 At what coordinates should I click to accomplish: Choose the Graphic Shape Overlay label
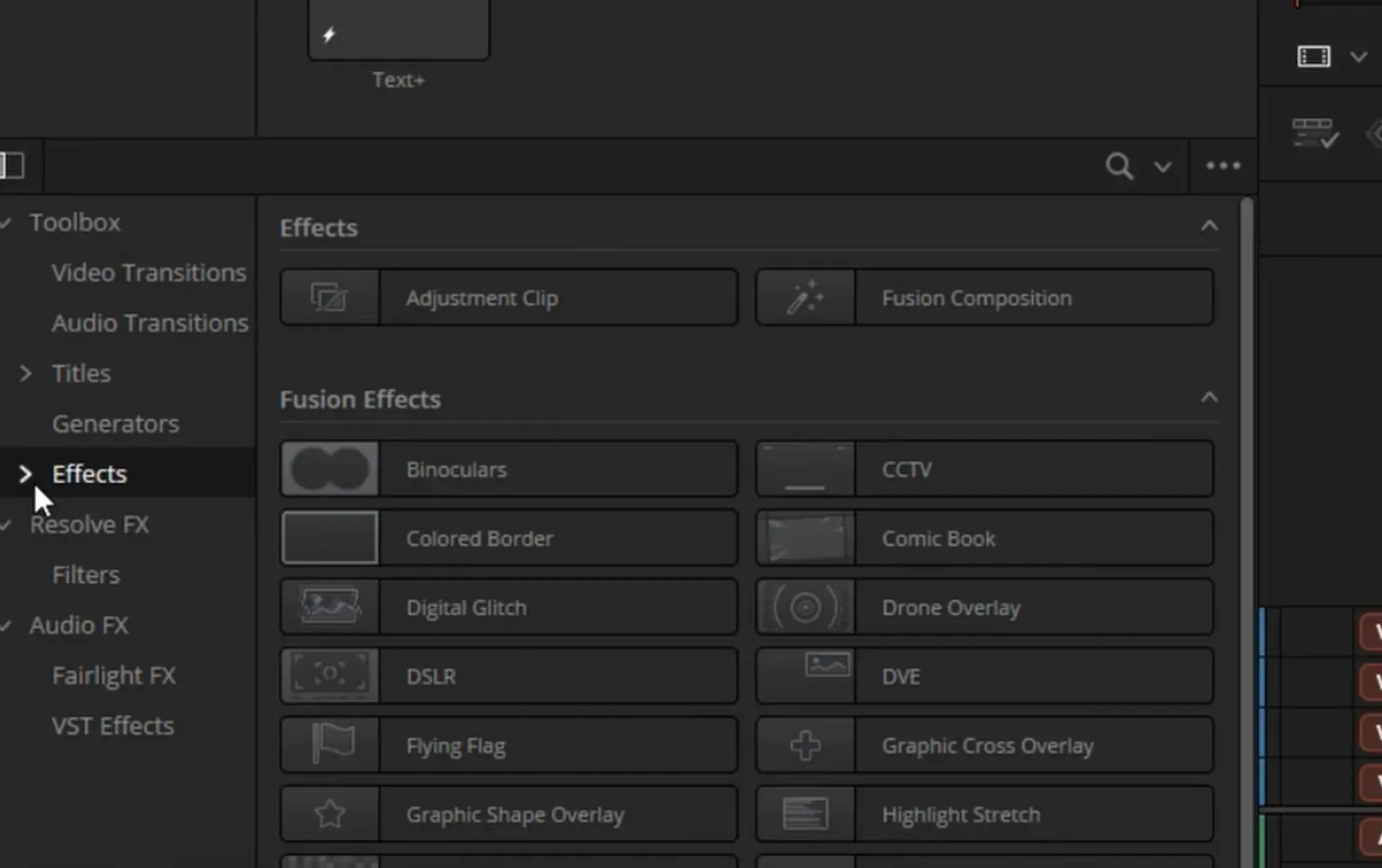click(515, 815)
